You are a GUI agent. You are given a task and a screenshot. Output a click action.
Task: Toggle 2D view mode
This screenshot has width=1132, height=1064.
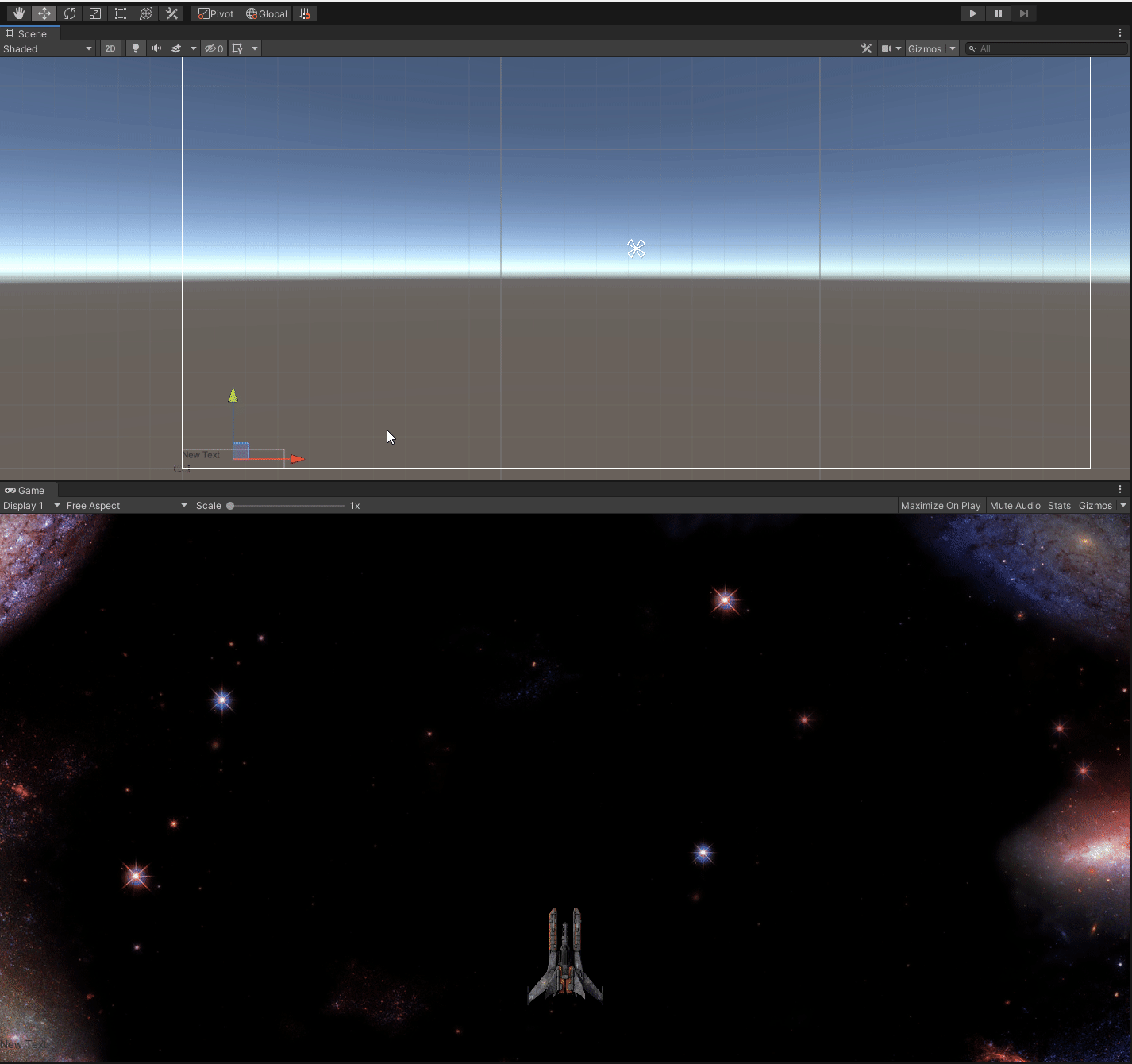pos(110,48)
